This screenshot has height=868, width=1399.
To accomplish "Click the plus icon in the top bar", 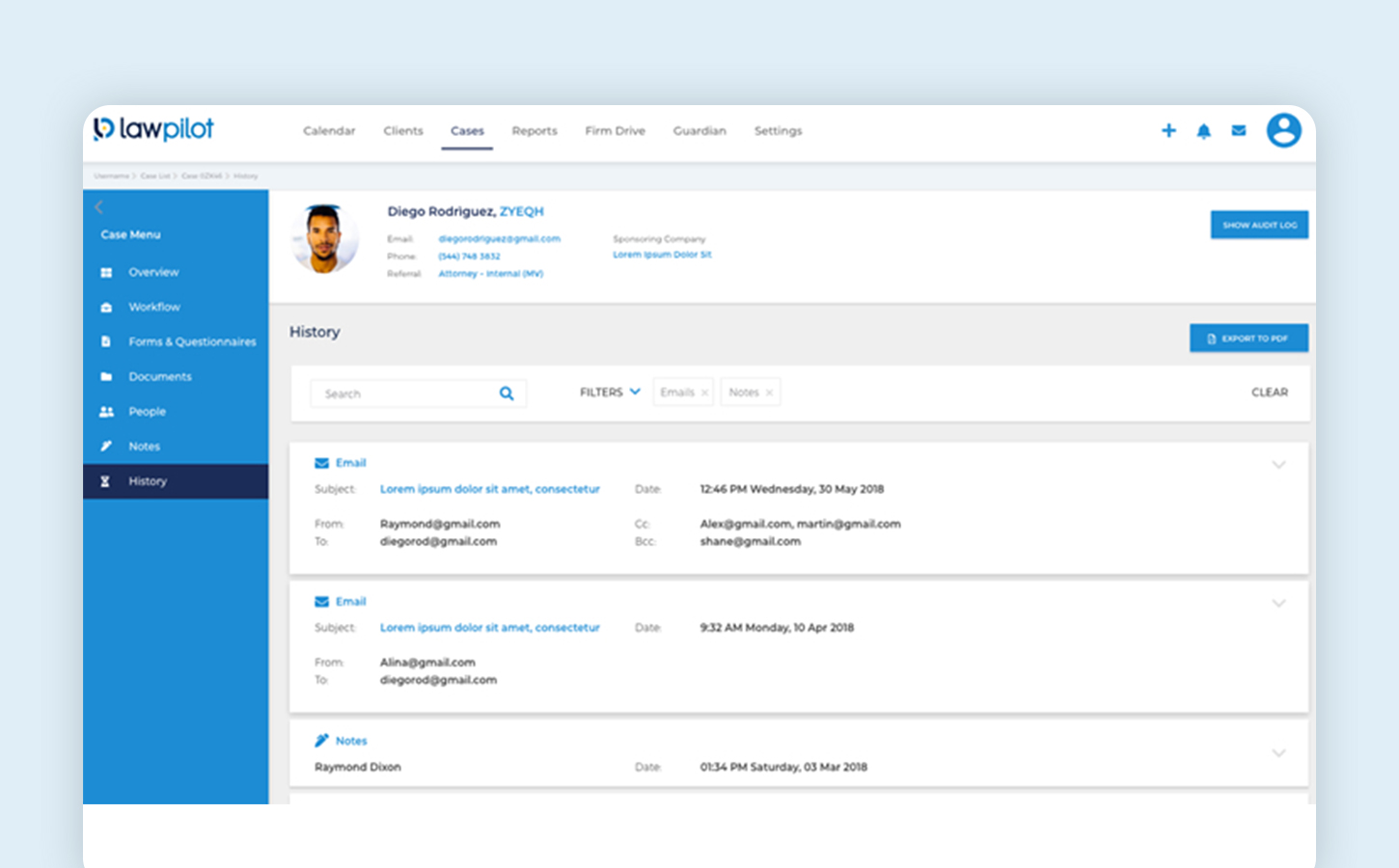I will click(x=1168, y=130).
